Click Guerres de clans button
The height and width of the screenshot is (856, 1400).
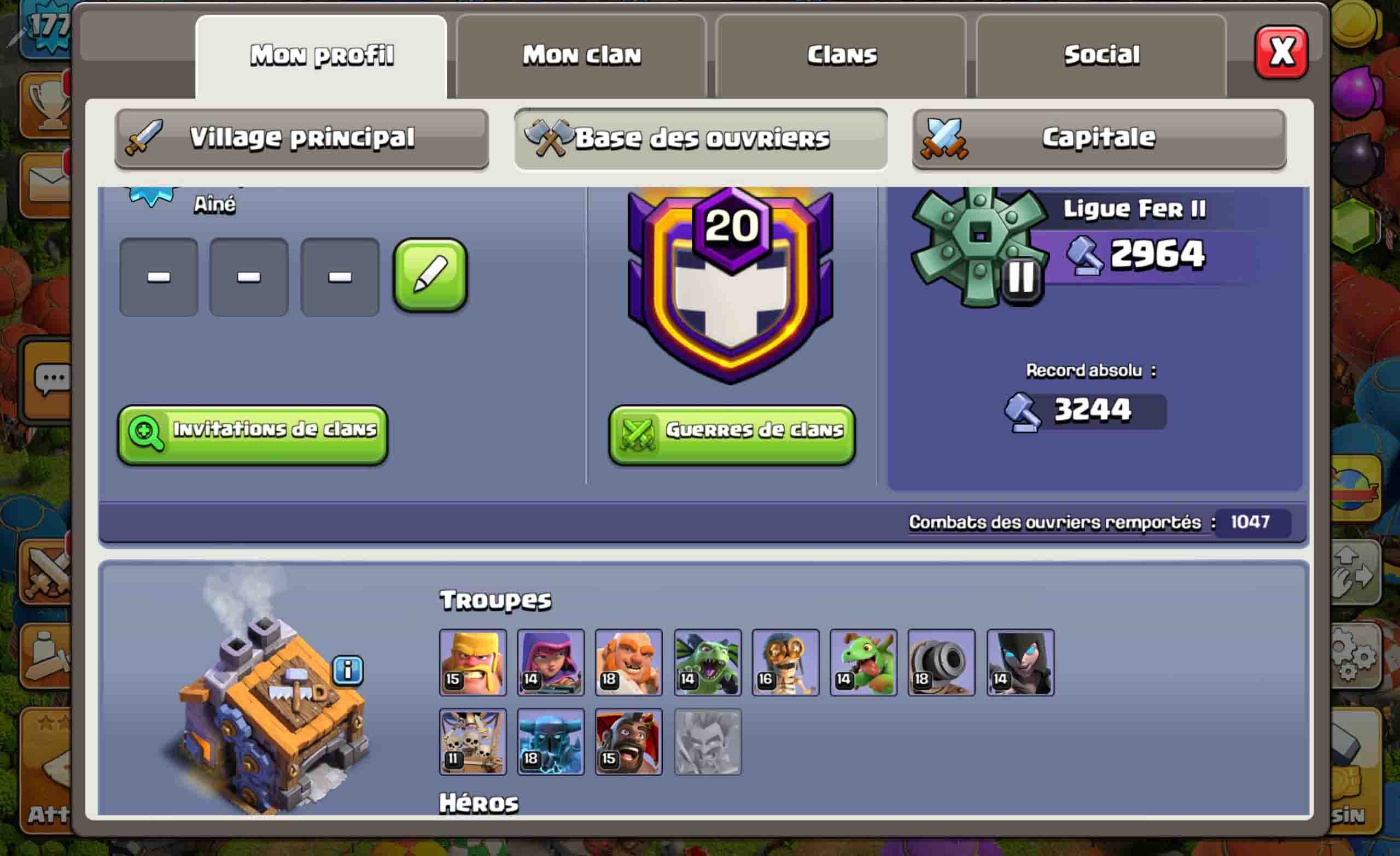(x=732, y=435)
